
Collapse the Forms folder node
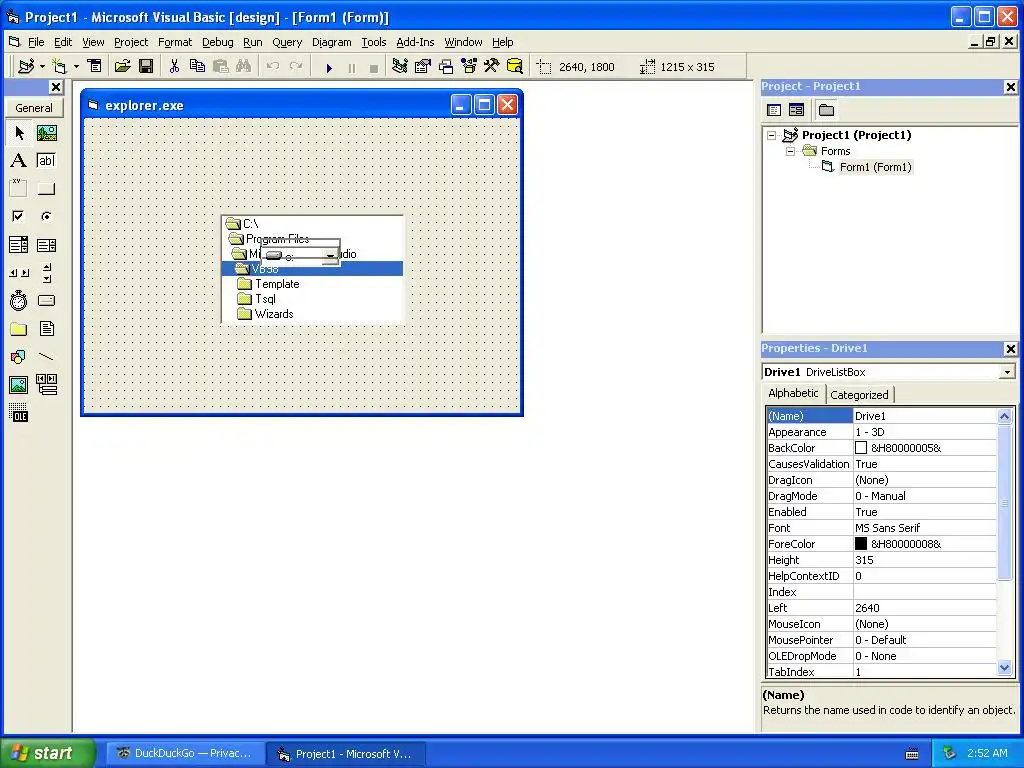[790, 151]
